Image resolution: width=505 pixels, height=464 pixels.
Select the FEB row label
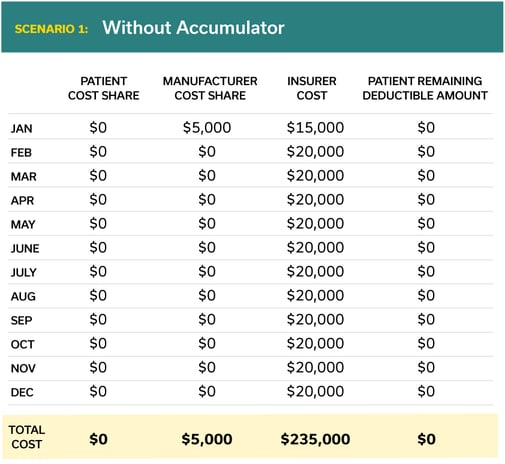pos(21,152)
